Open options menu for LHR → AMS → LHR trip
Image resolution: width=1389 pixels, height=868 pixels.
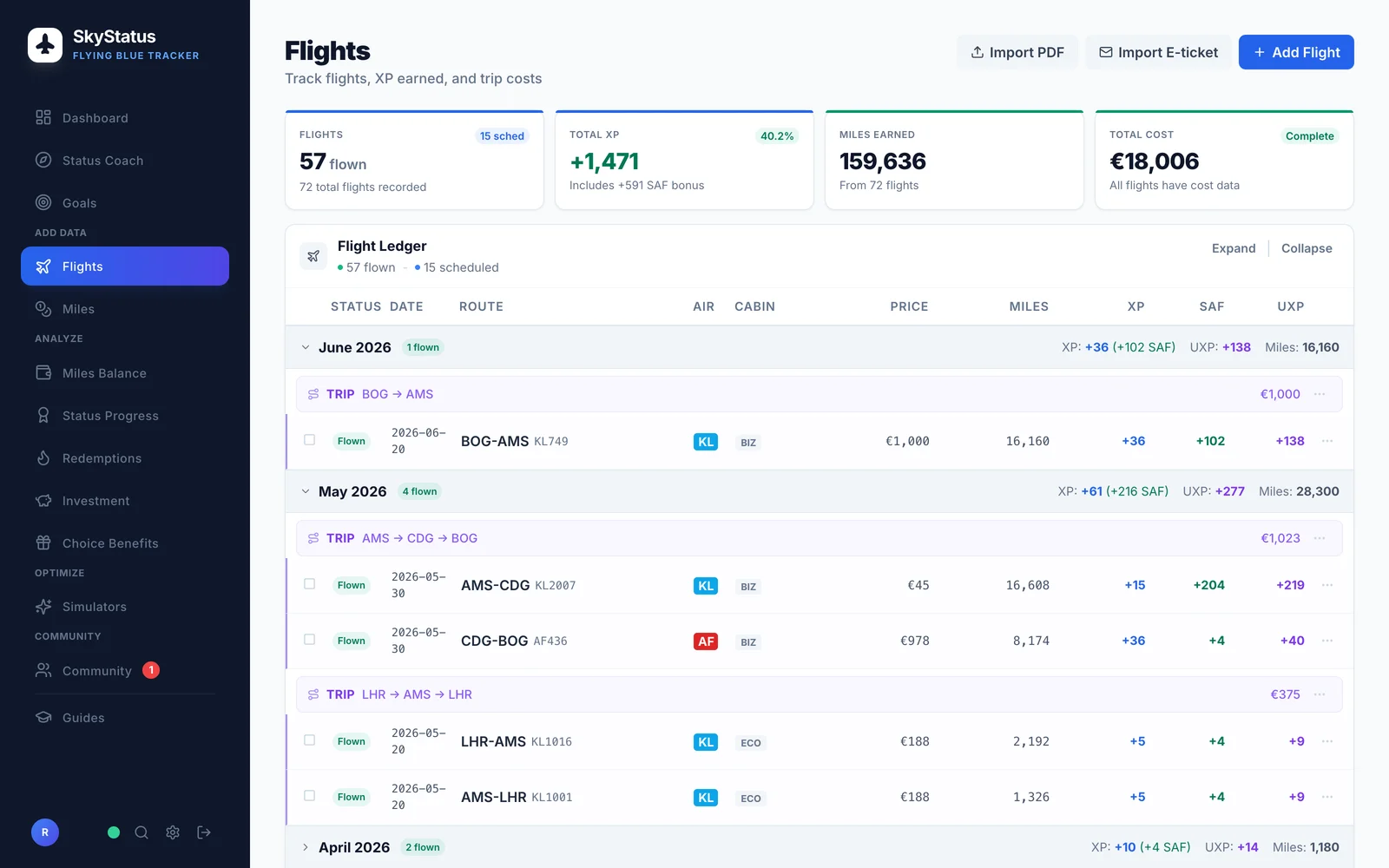[x=1320, y=694]
